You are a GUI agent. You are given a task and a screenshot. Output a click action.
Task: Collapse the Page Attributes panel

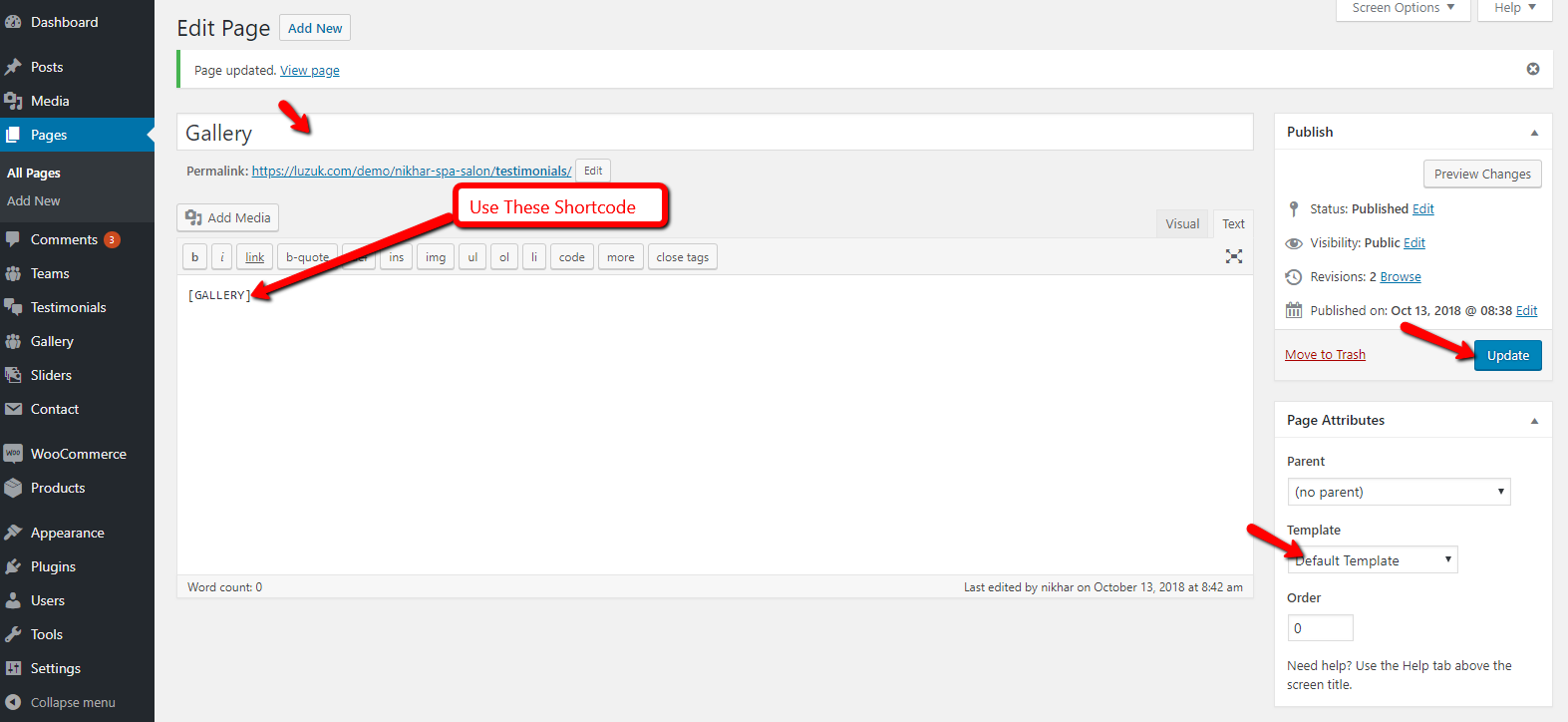point(1534,421)
